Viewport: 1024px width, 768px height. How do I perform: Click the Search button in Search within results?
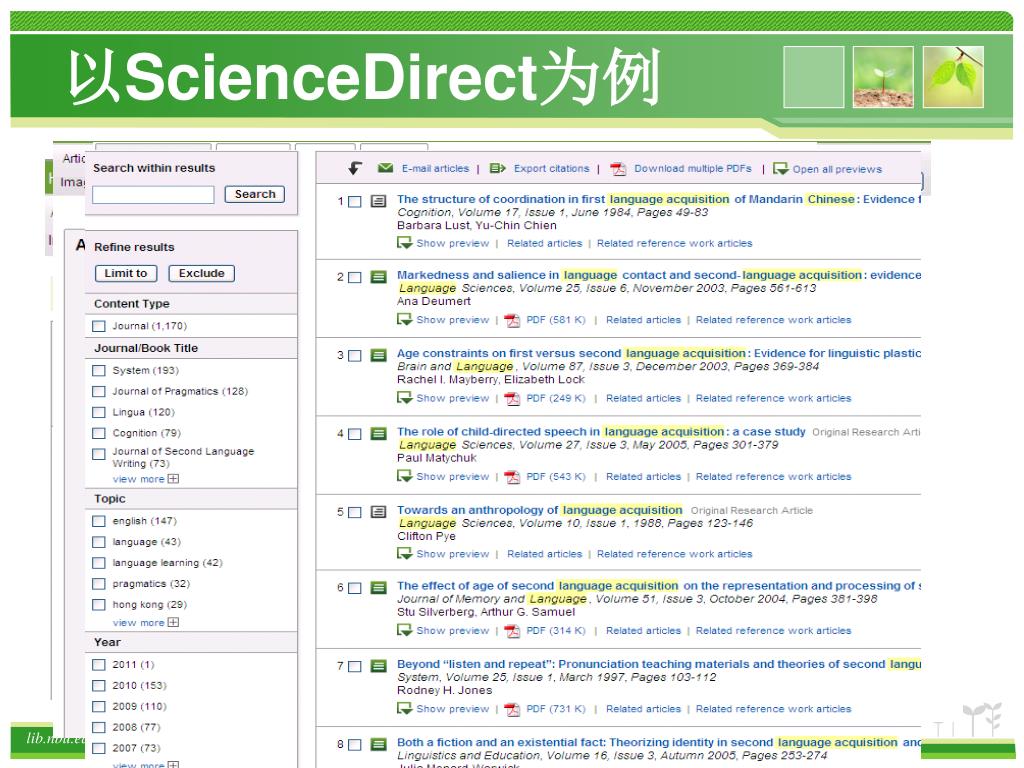point(255,194)
